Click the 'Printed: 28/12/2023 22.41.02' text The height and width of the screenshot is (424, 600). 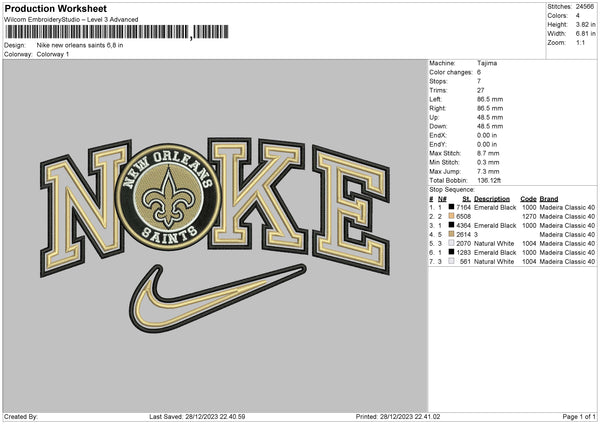[x=398, y=416]
